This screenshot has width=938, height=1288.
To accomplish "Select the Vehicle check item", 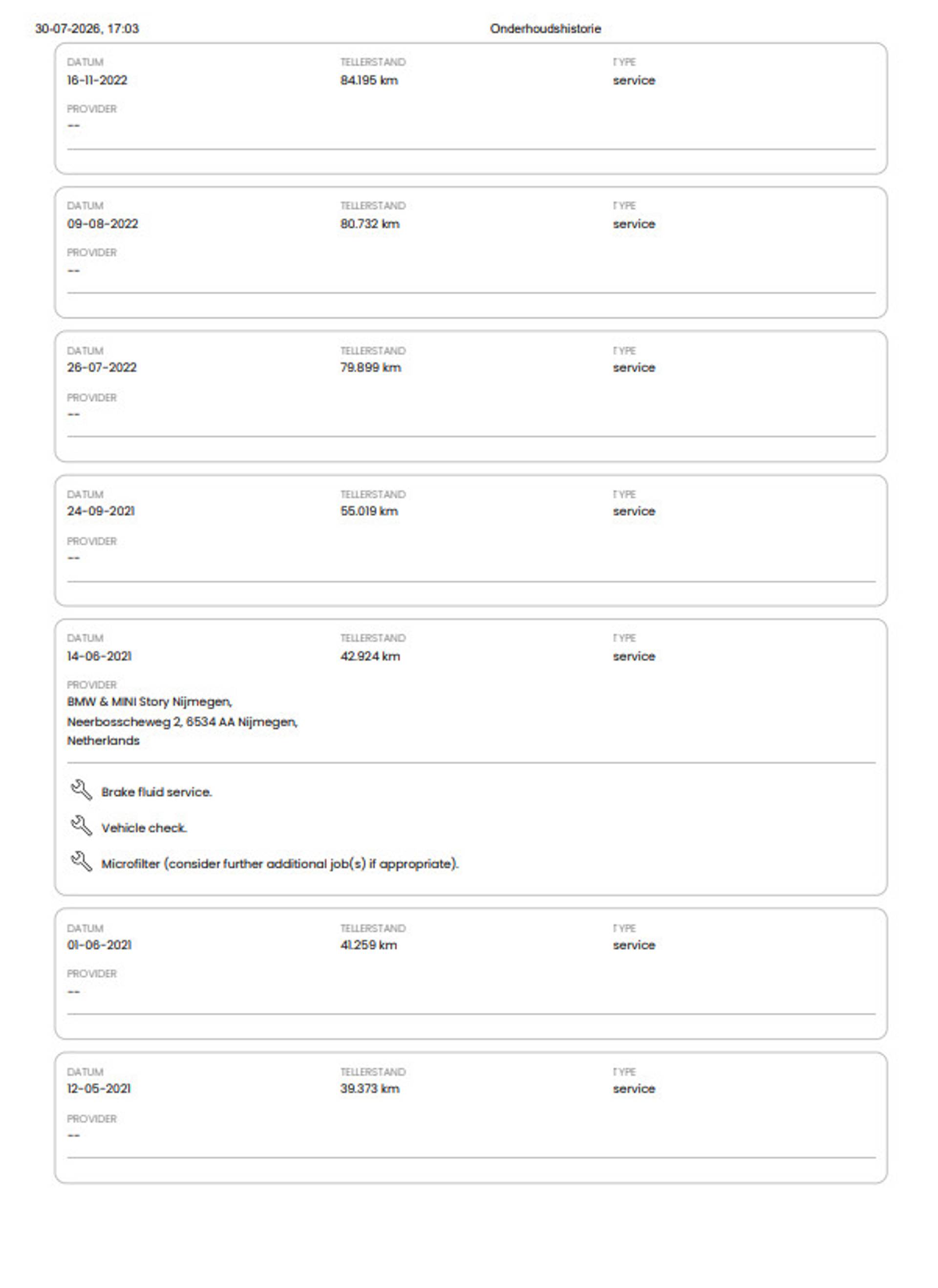I will [144, 828].
